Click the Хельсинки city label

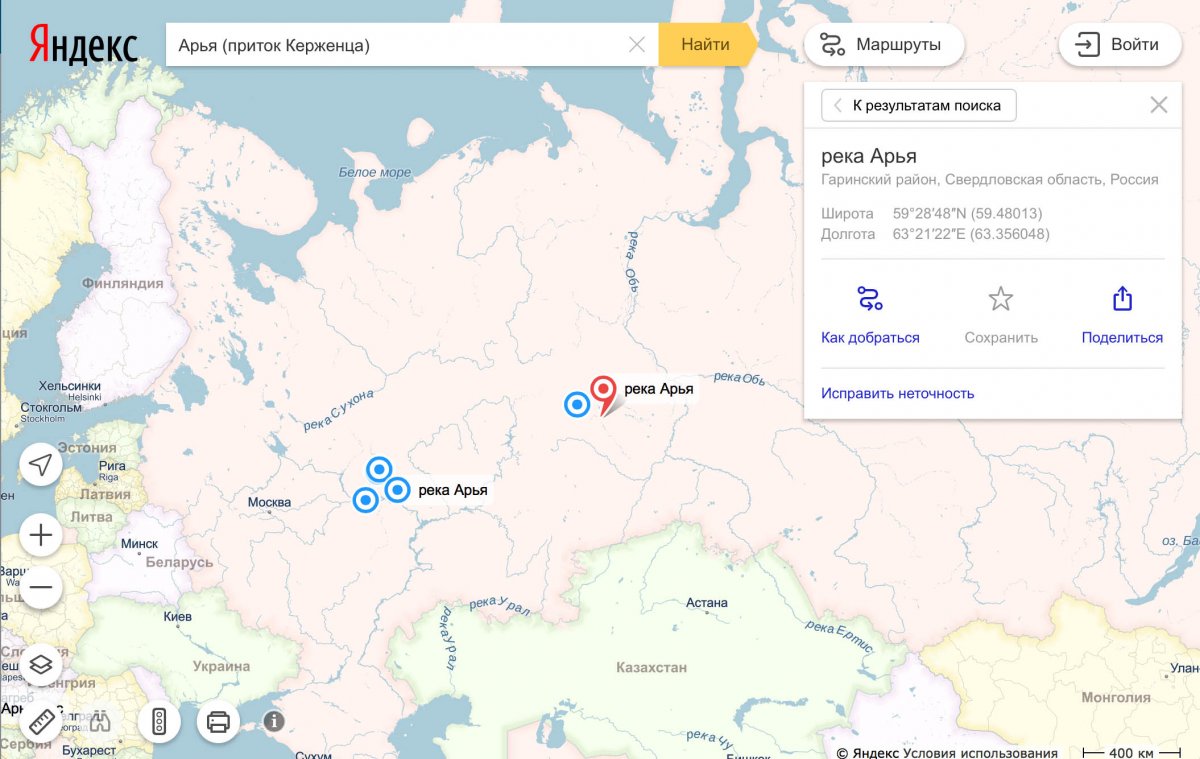point(70,386)
